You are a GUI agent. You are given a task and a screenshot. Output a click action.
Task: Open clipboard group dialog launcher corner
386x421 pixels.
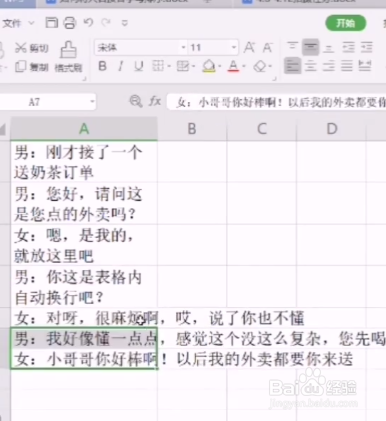click(x=84, y=79)
